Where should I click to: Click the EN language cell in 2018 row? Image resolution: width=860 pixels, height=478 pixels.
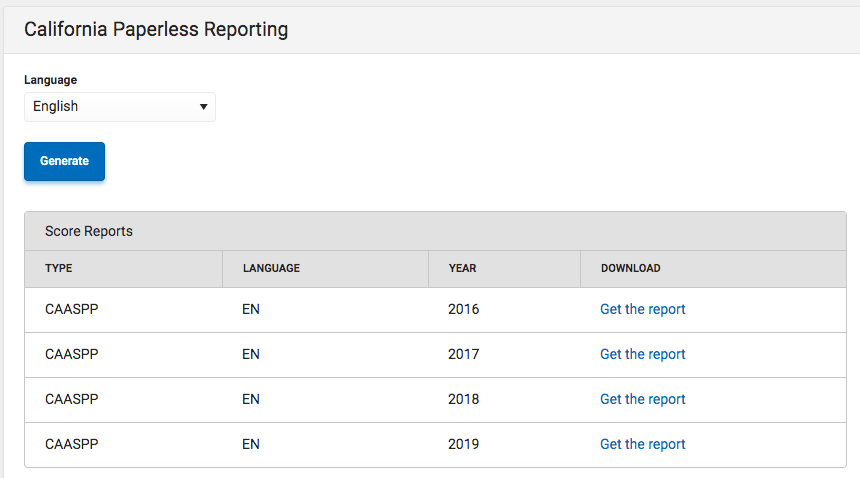click(251, 399)
